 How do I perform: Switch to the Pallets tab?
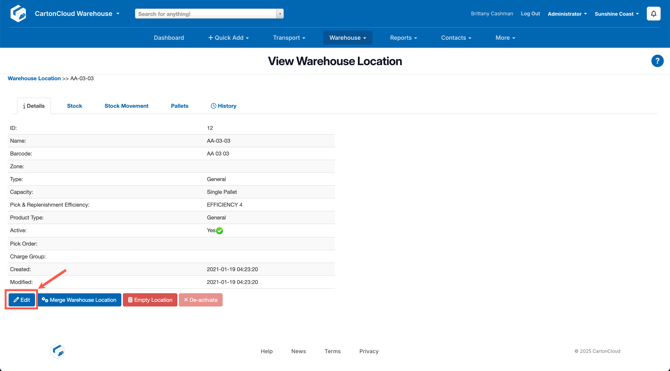click(x=179, y=106)
